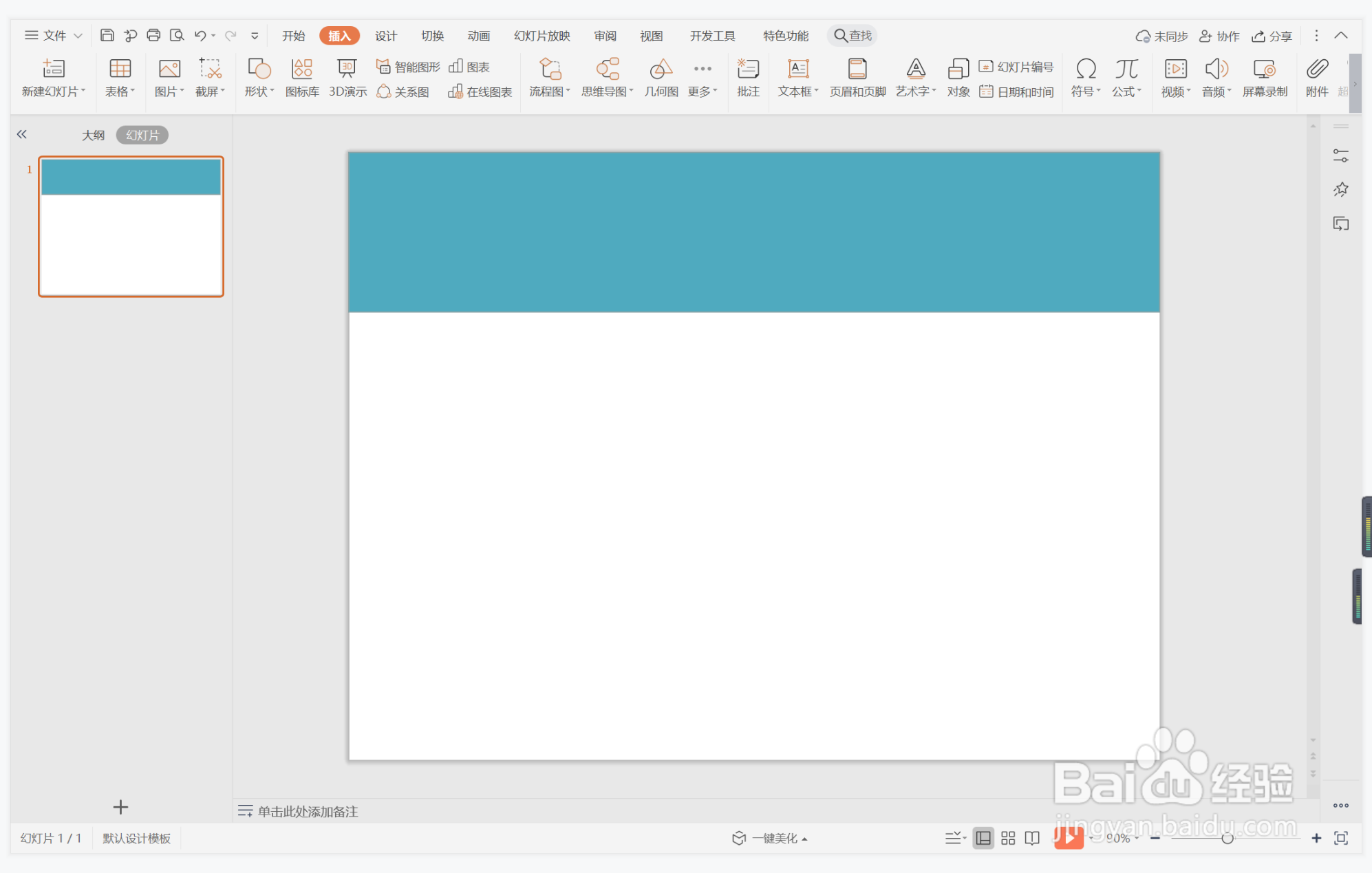Click the Print icon in quick toolbar
Image resolution: width=1372 pixels, height=873 pixels.
tap(153, 35)
